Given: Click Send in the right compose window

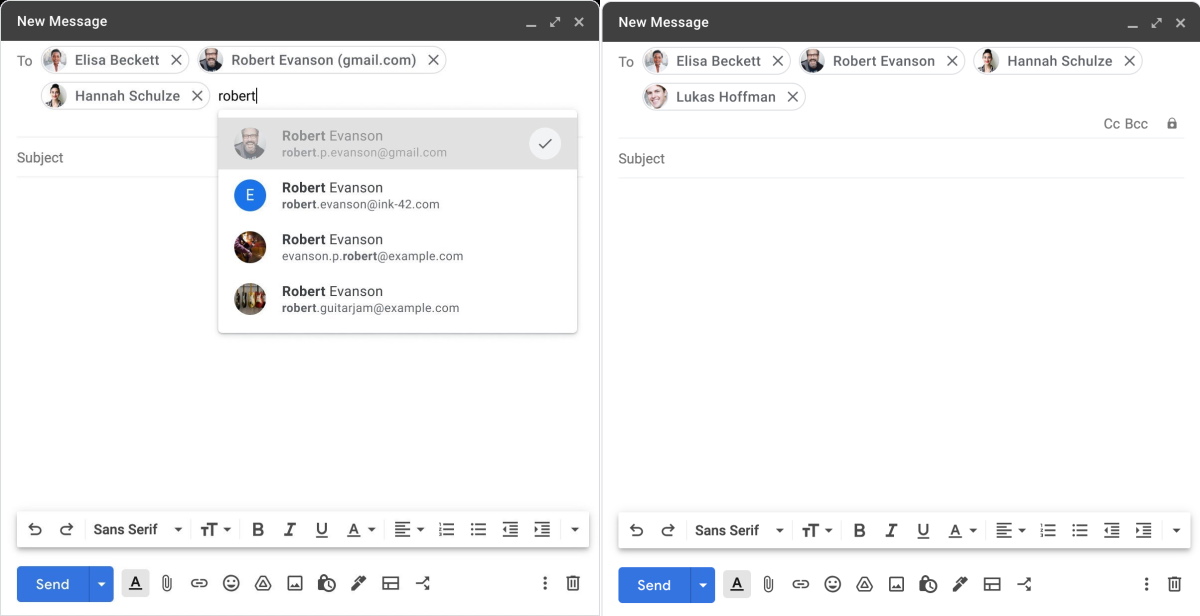Looking at the screenshot, I should 654,585.
